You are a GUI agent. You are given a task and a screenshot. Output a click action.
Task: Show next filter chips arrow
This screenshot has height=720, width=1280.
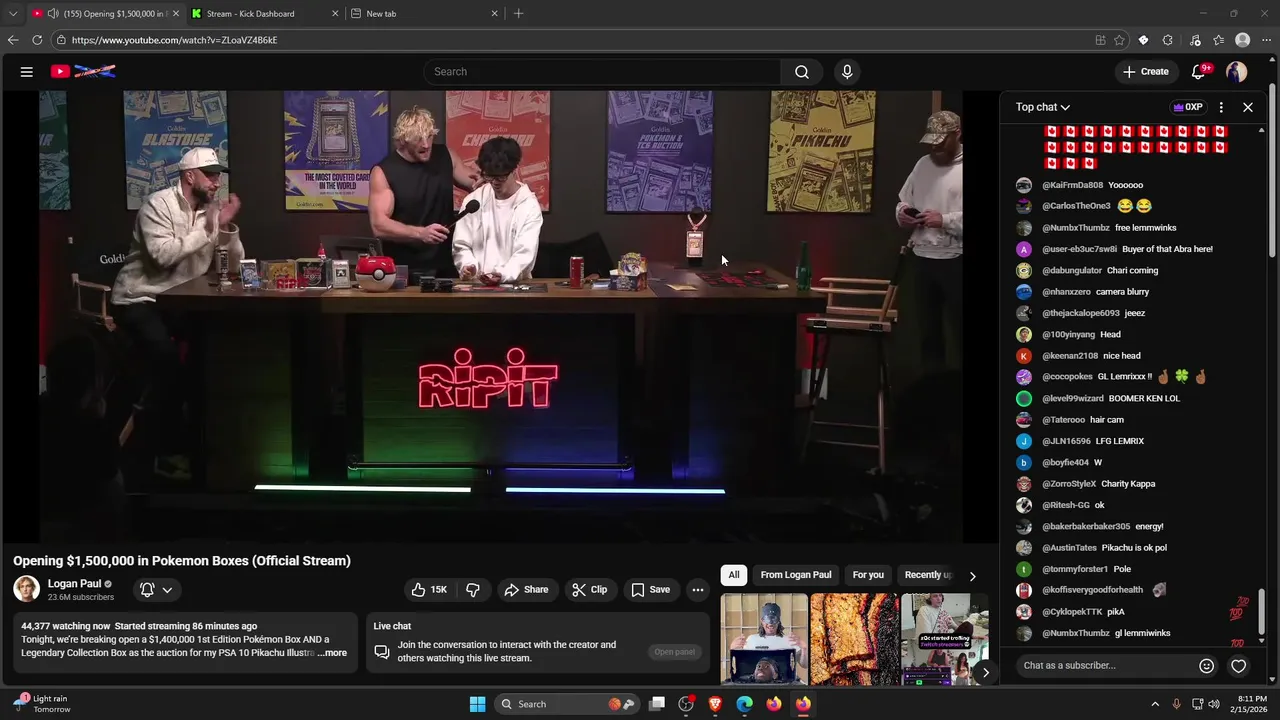[972, 576]
